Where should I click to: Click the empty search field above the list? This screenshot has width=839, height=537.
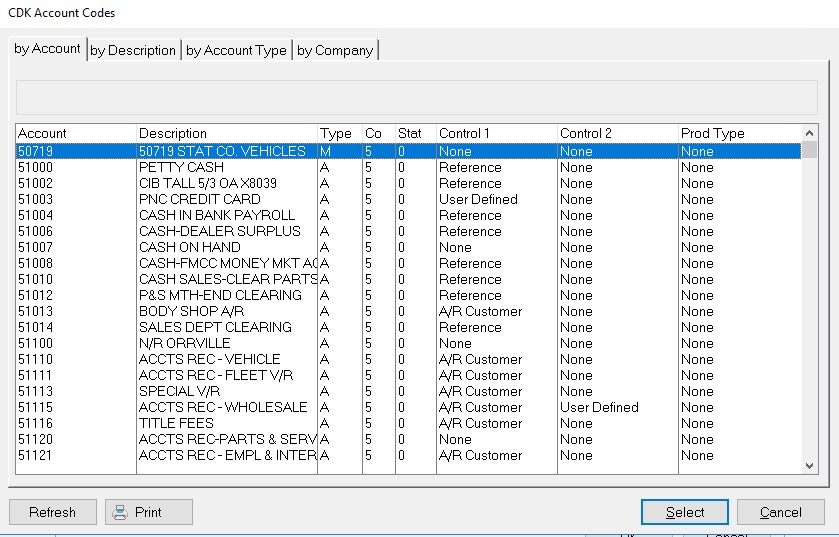(416, 97)
